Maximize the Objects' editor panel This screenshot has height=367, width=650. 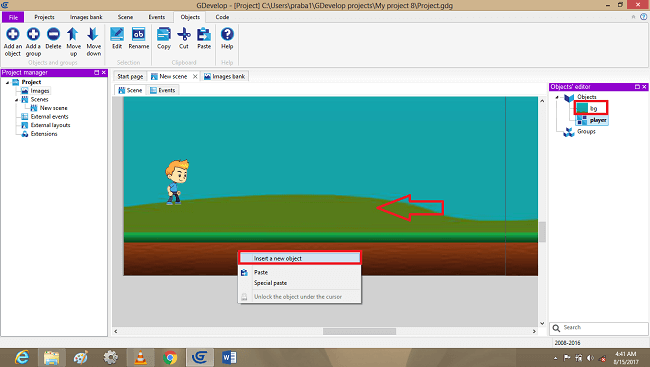[637, 87]
